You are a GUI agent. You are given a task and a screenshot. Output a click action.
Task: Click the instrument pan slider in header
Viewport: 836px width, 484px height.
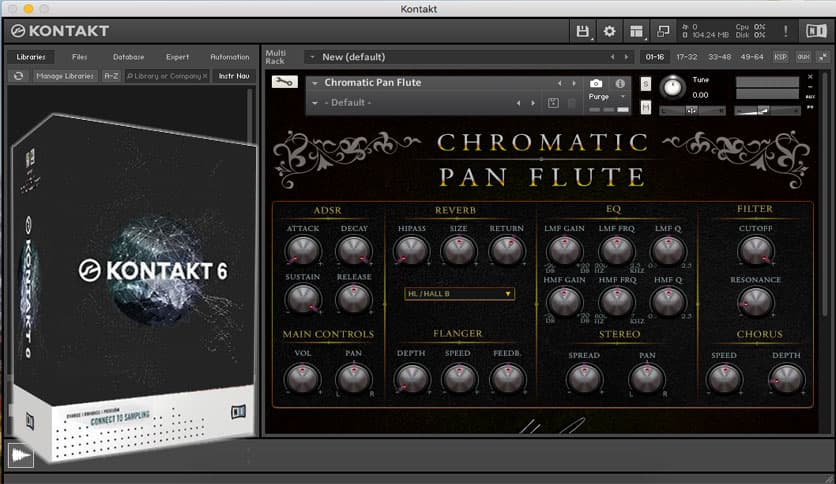[x=692, y=111]
